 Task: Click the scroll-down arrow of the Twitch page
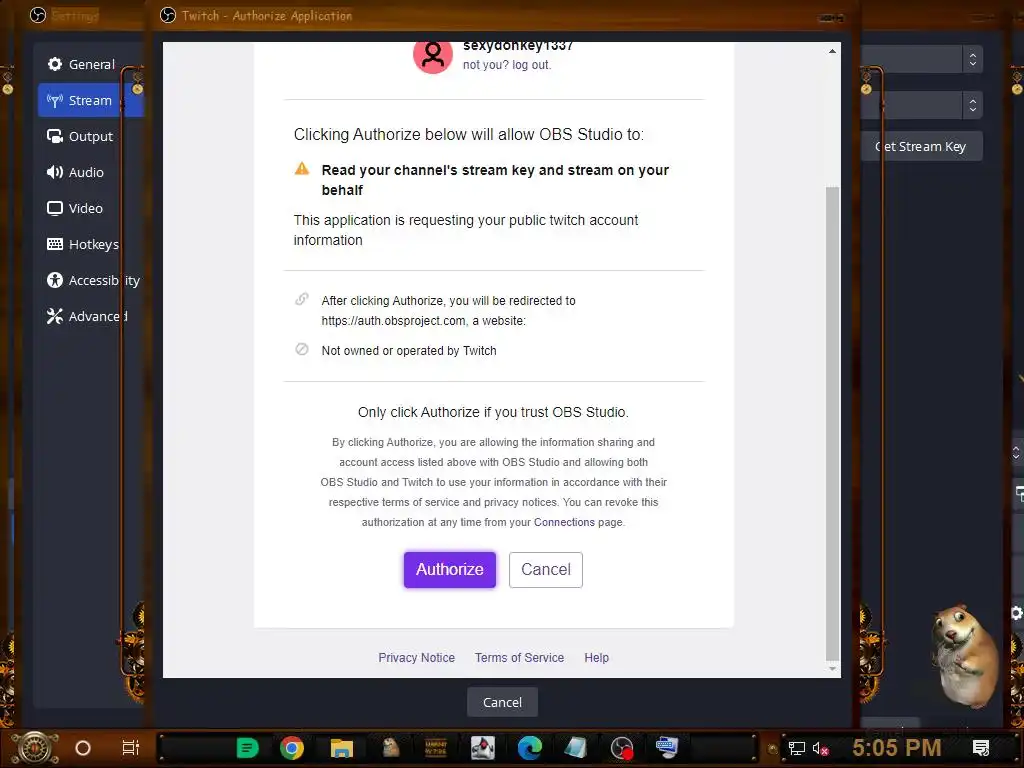click(832, 669)
